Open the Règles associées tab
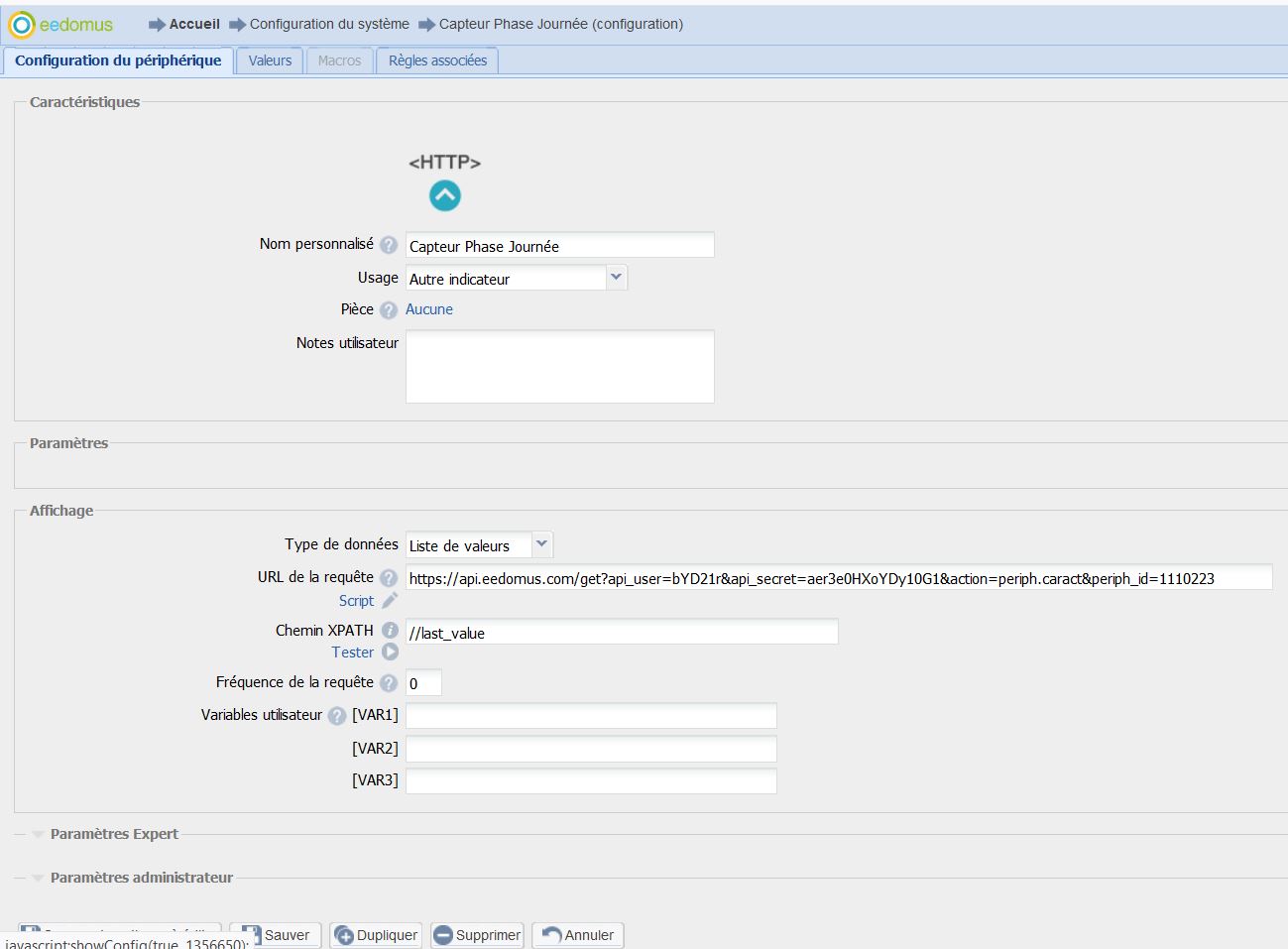 [x=437, y=60]
